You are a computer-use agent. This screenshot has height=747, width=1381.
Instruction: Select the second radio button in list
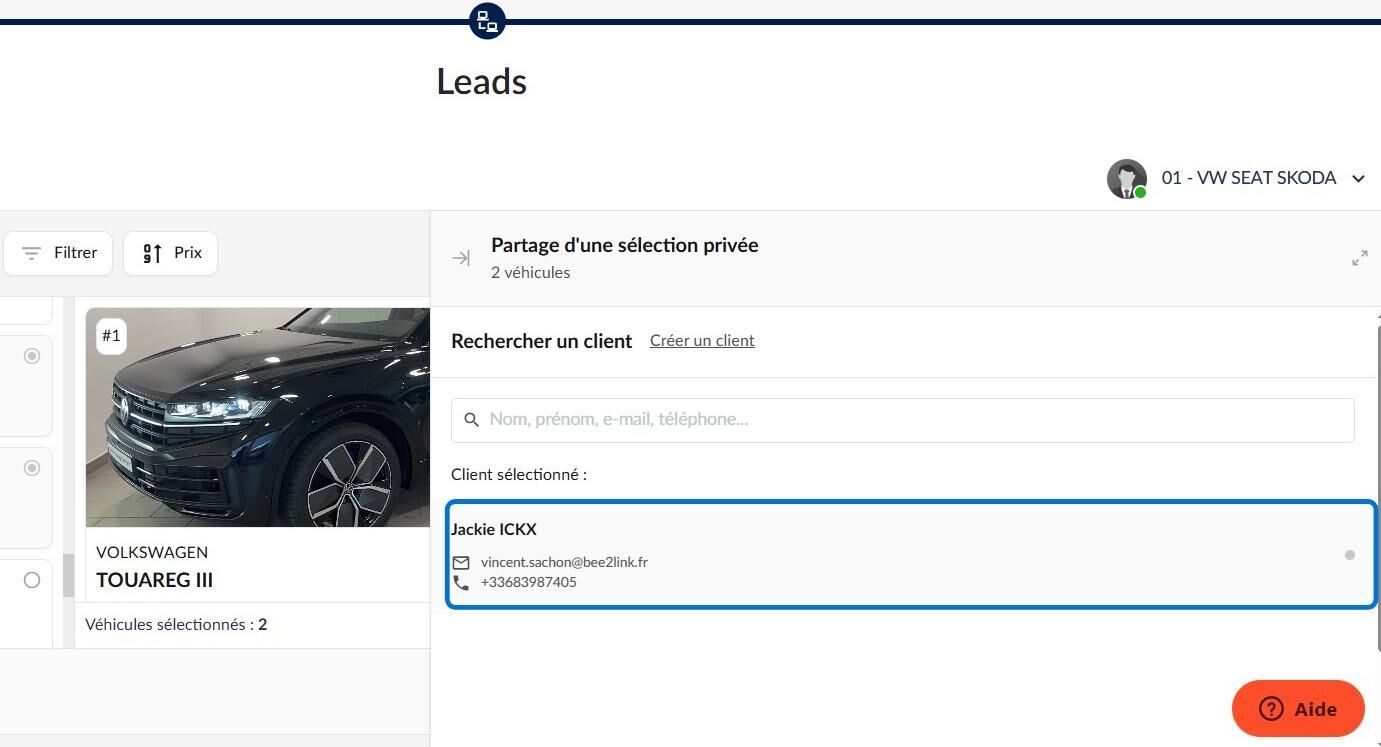pos(32,468)
